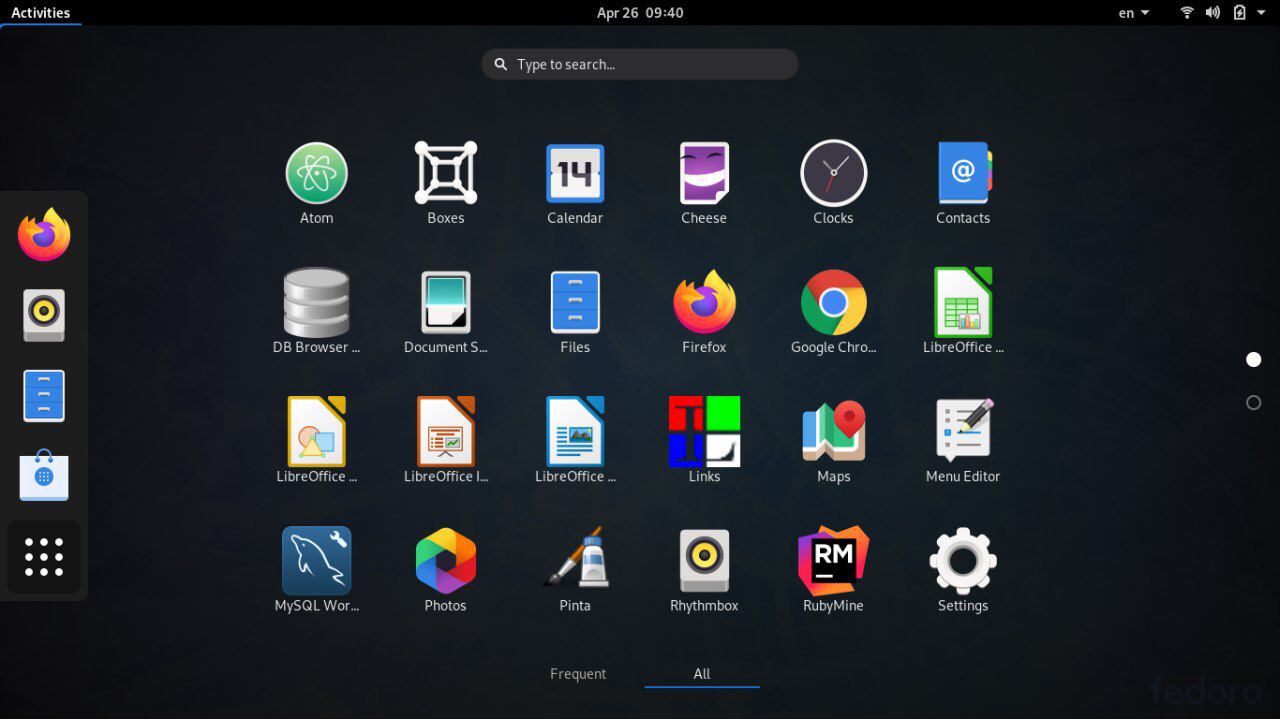Launch the Pinta paint app
The image size is (1280, 719).
coord(574,570)
